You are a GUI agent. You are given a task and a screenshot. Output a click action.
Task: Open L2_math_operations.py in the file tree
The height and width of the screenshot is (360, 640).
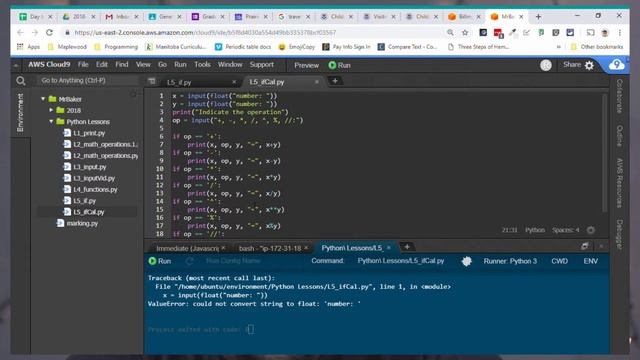pyautogui.click(x=106, y=156)
